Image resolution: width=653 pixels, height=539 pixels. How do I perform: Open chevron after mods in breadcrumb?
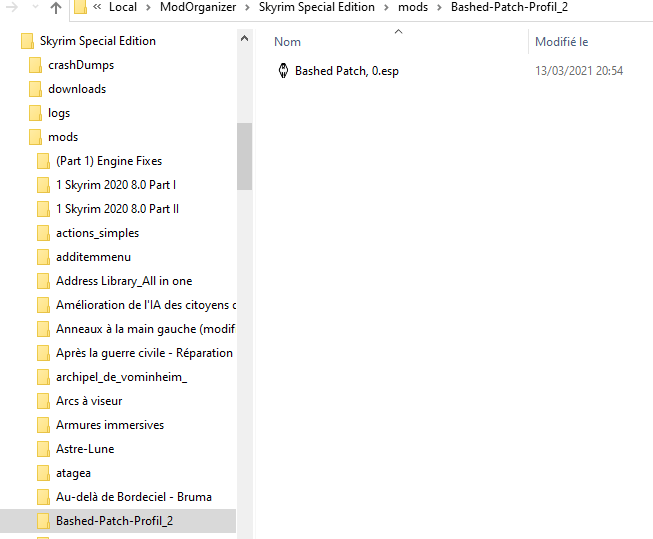439,7
